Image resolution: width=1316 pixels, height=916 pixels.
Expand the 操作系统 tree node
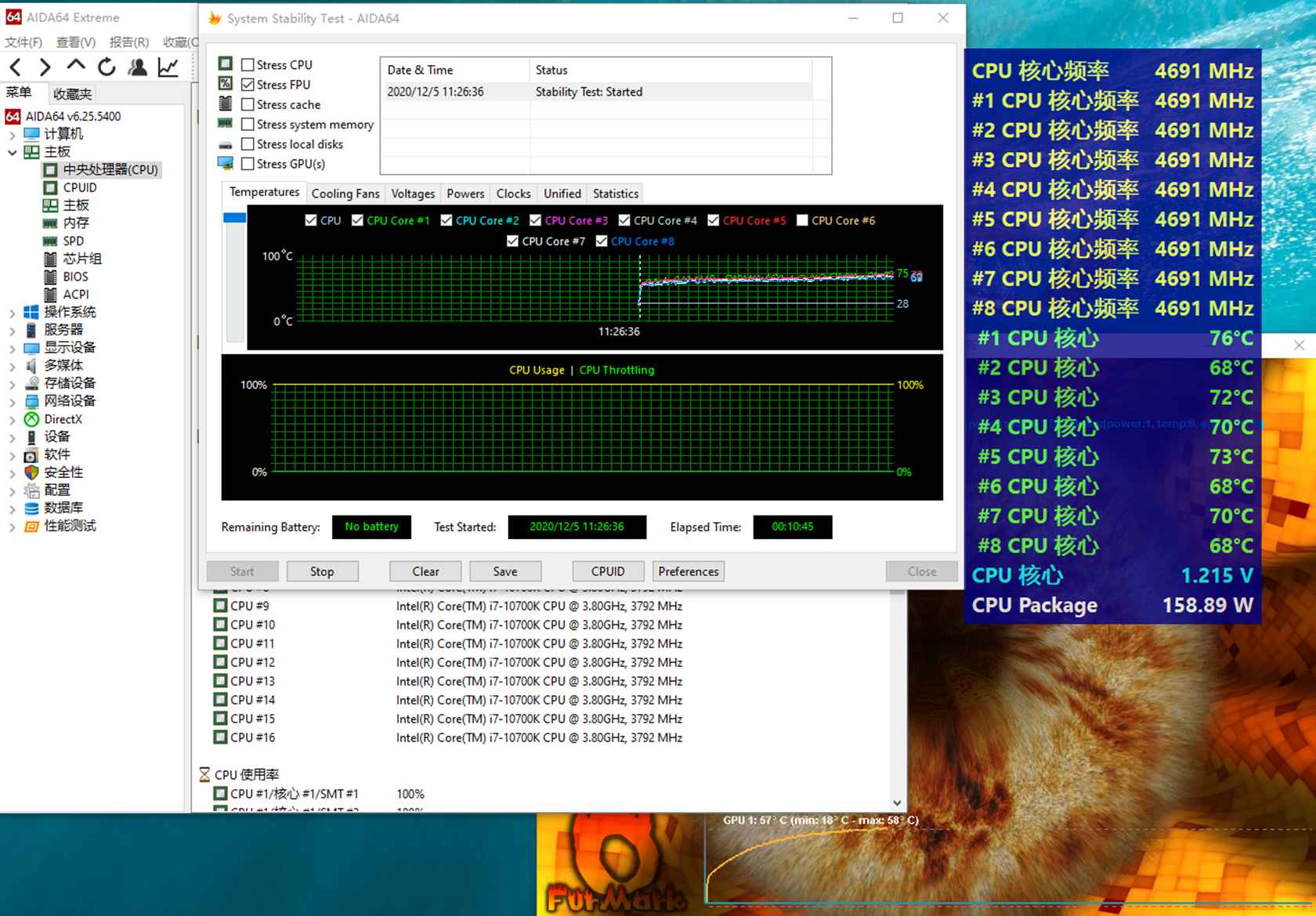click(x=12, y=313)
